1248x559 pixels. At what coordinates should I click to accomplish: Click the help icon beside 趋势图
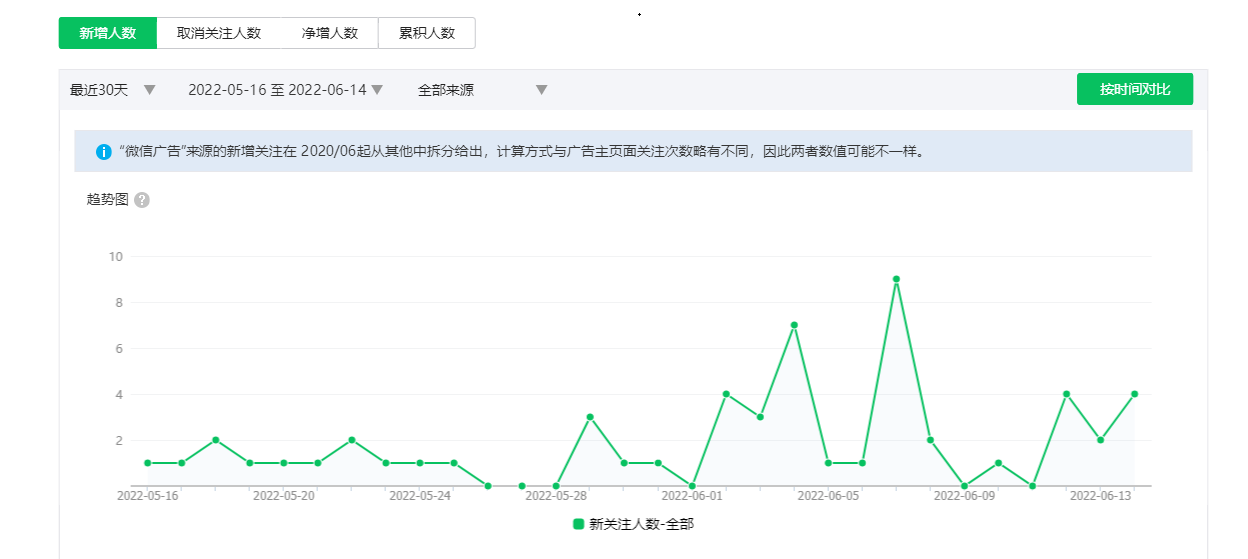(142, 200)
